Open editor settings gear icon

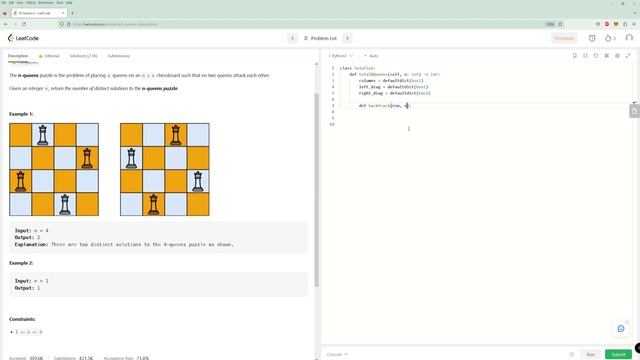pos(617,56)
